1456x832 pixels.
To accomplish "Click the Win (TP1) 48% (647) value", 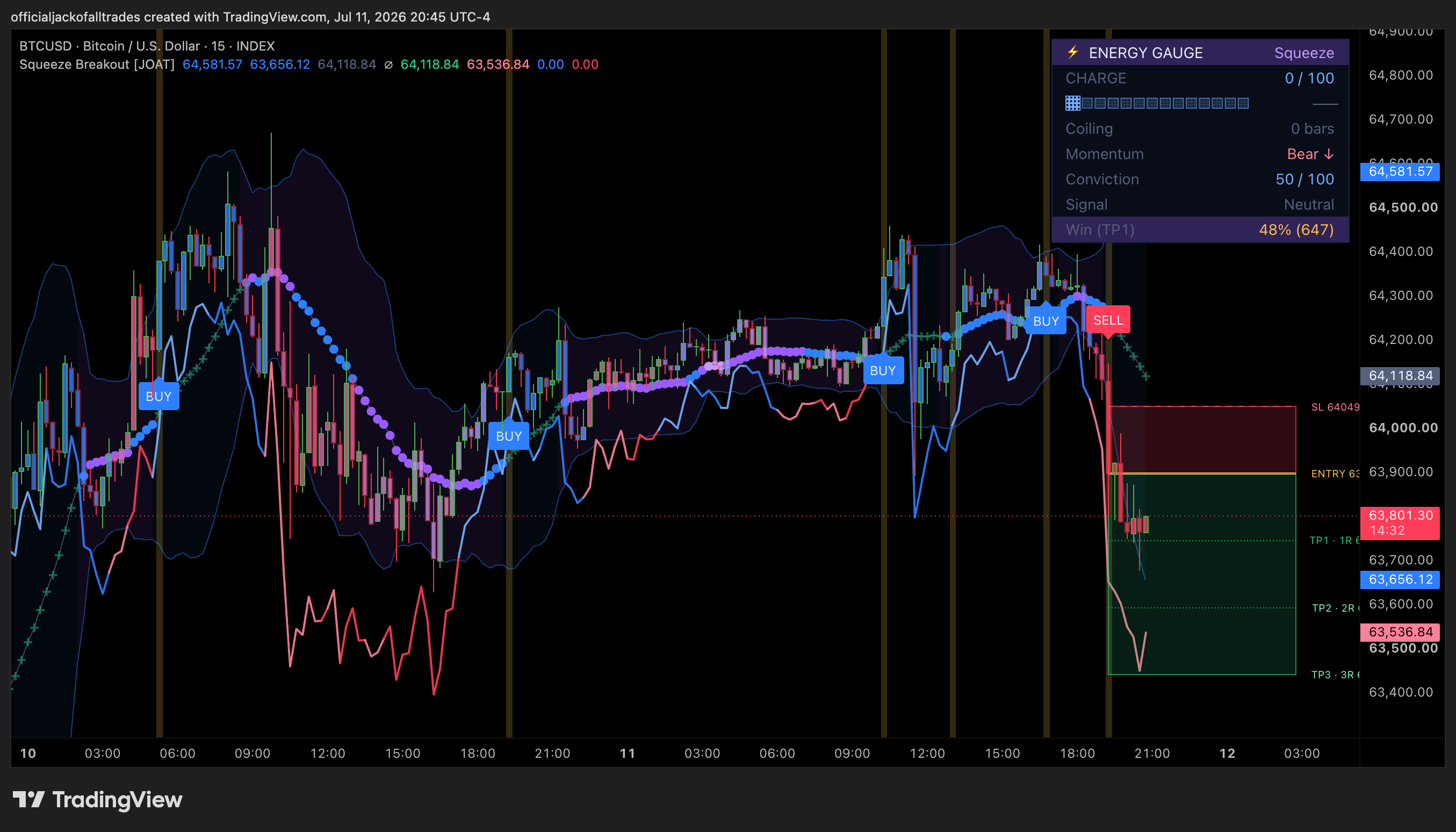I will point(1296,229).
